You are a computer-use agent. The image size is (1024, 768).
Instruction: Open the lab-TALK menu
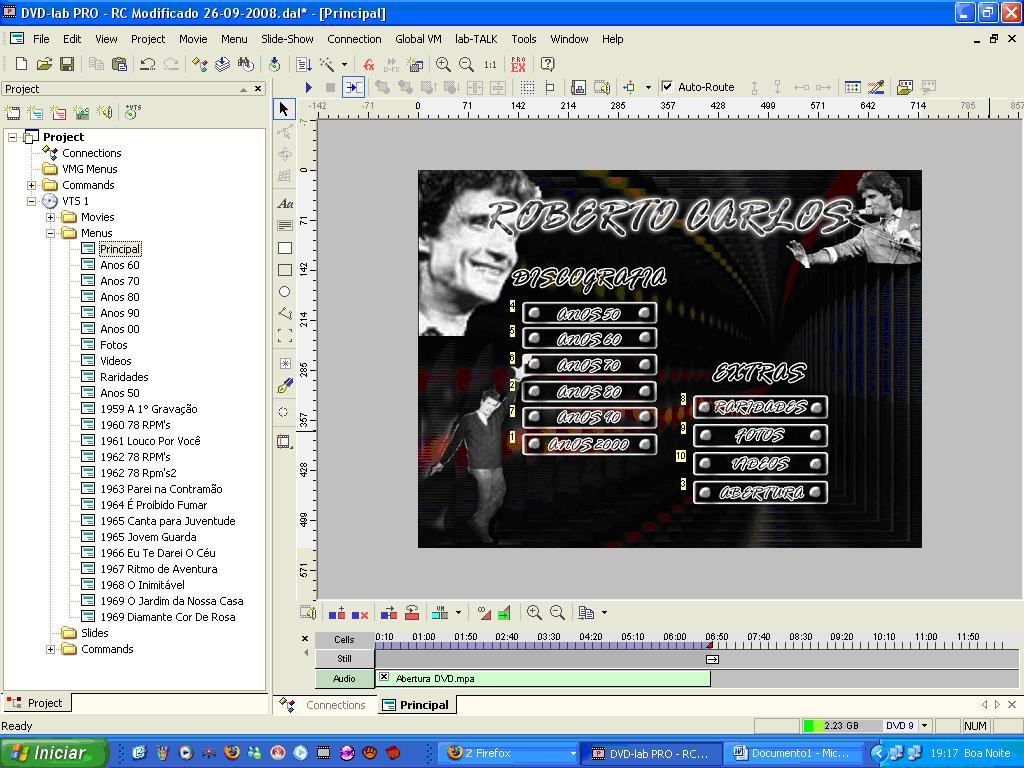(476, 39)
